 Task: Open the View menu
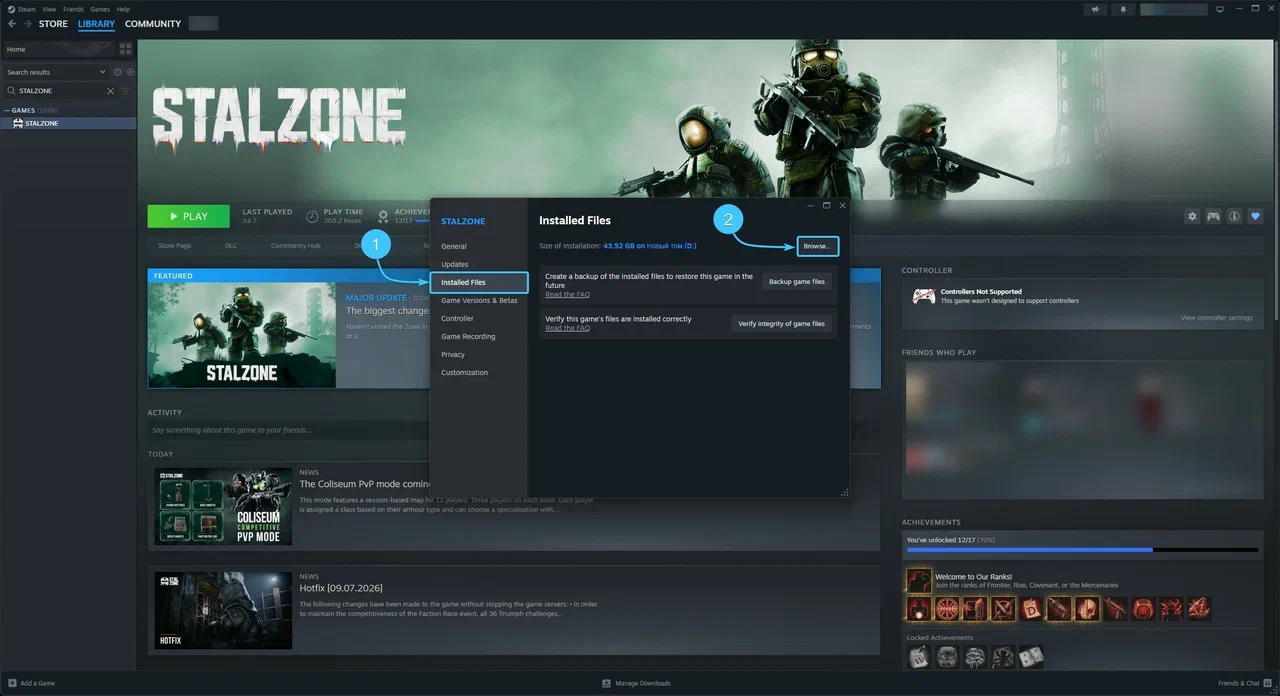[49, 9]
